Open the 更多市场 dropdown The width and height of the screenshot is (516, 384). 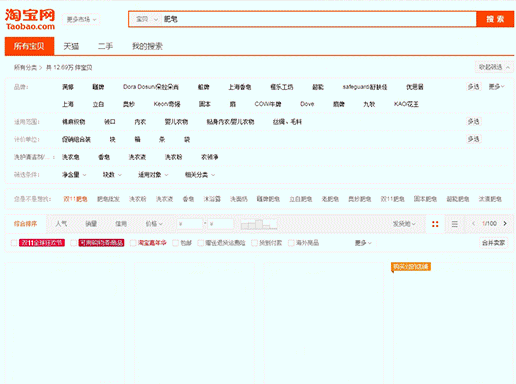(x=81, y=20)
